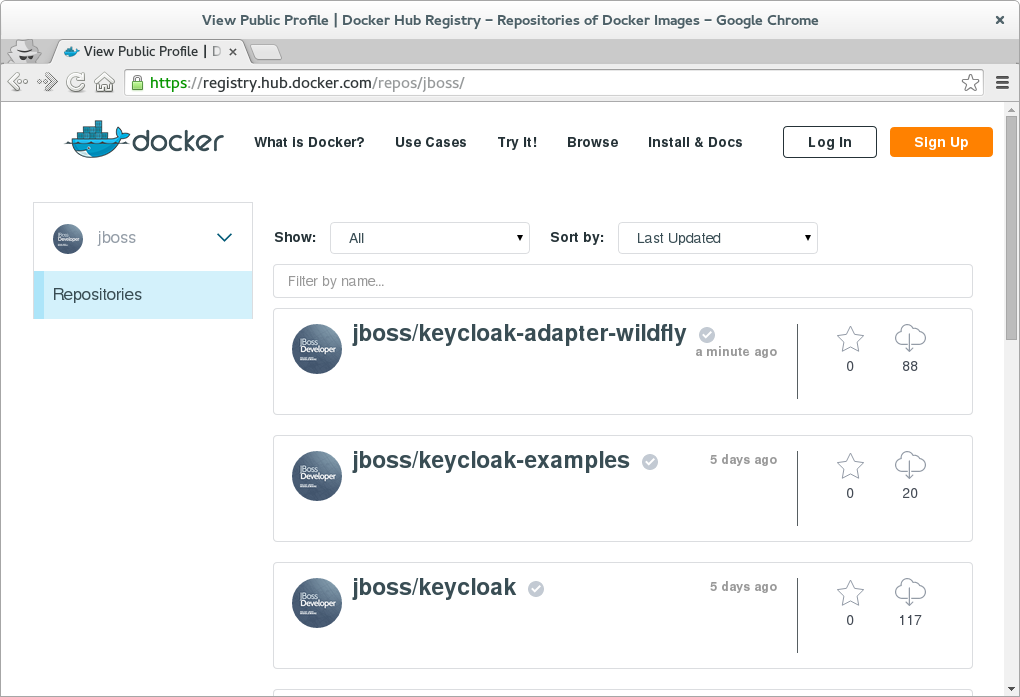Click the orange Sign Up button
Screen dimensions: 1020x697
940,141
